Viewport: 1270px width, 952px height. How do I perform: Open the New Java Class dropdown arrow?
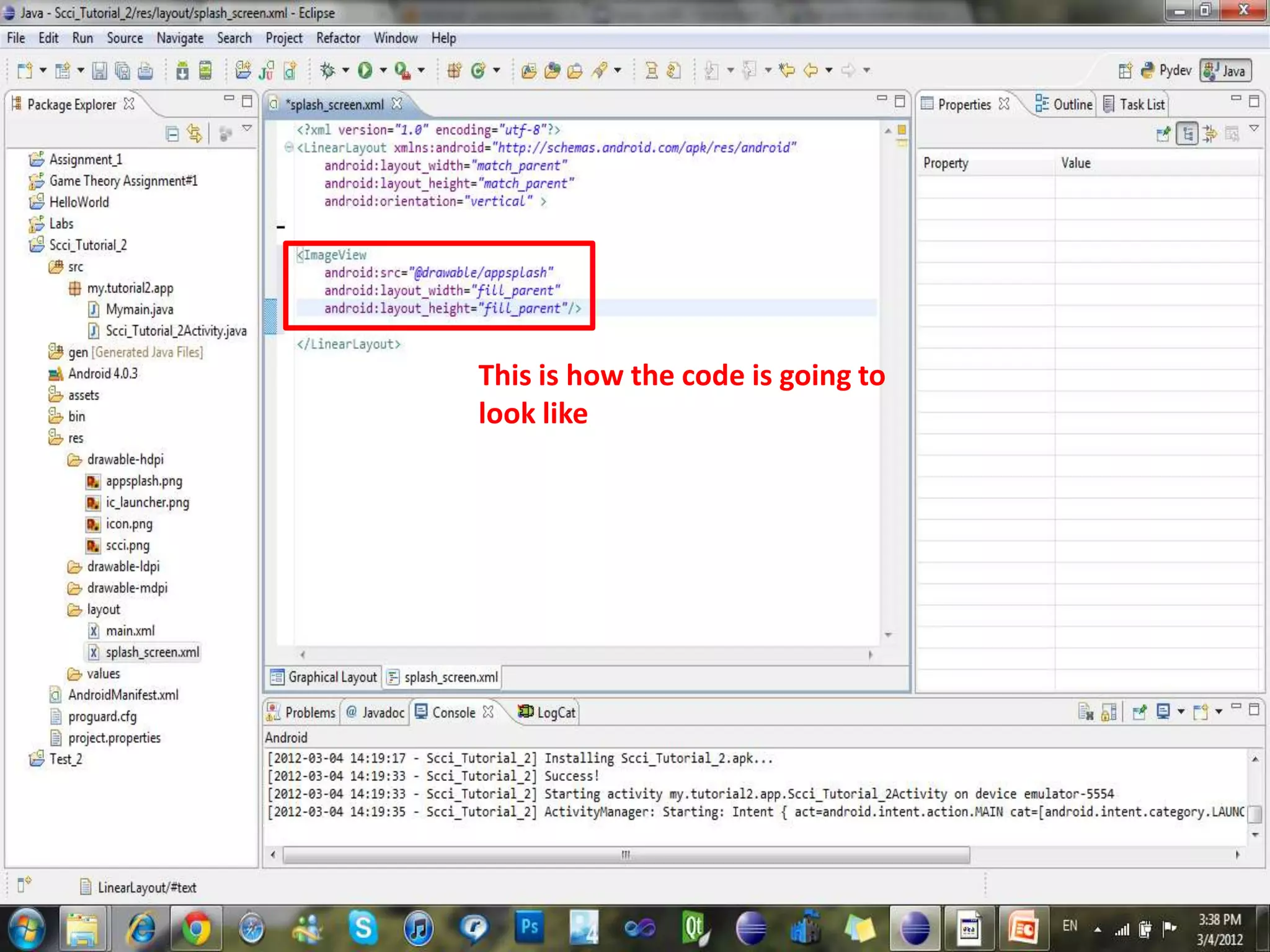click(x=496, y=71)
